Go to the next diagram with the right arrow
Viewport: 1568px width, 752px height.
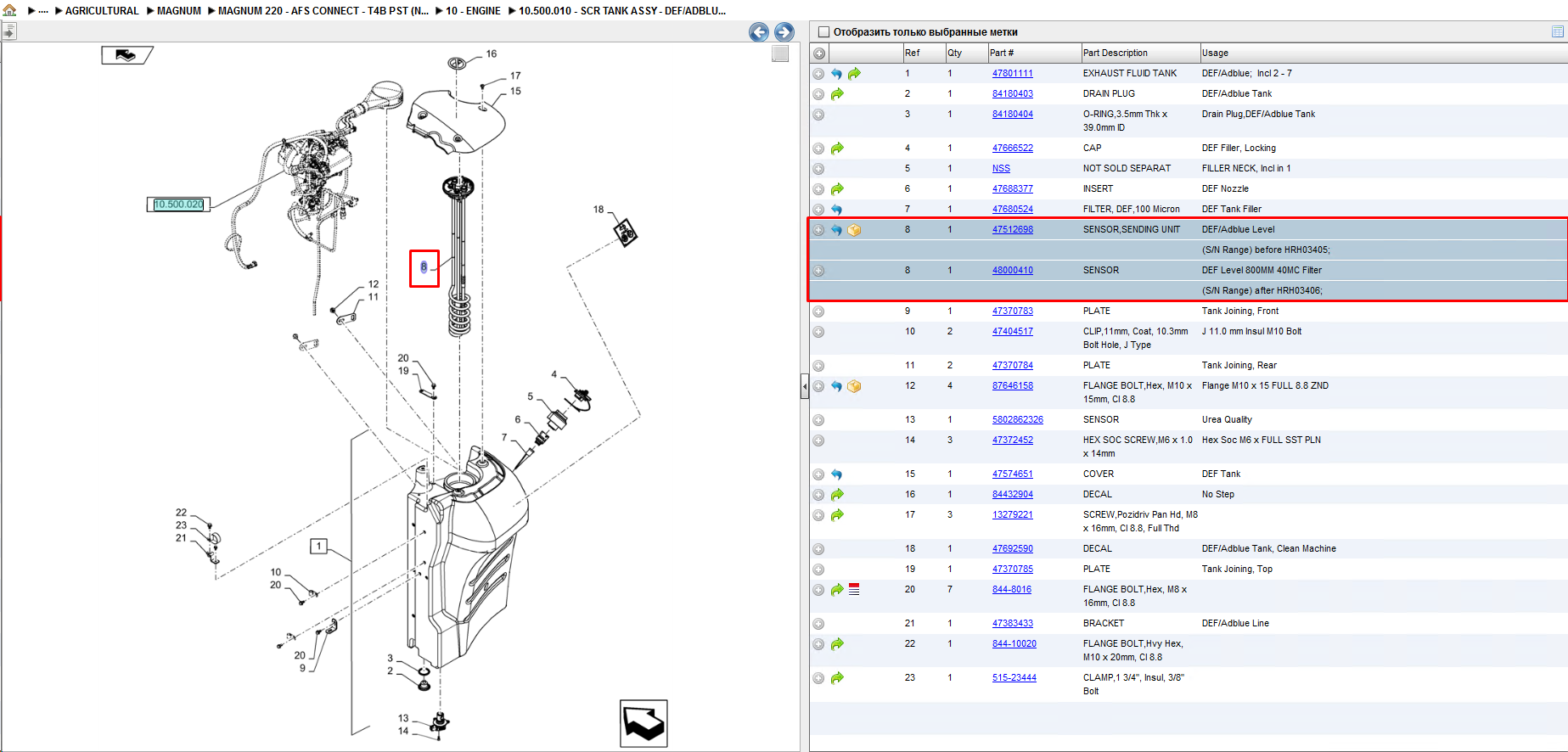(x=784, y=32)
